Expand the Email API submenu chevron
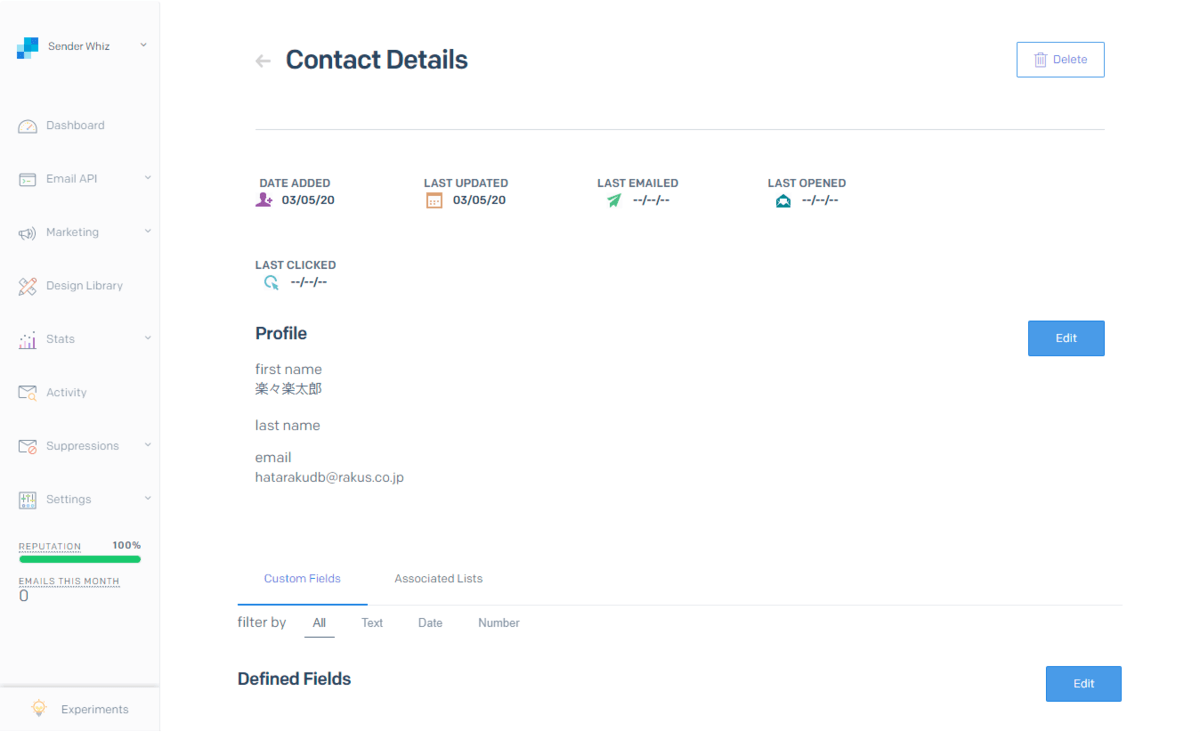Screen dimensions: 1200x732 pyautogui.click(x=148, y=178)
